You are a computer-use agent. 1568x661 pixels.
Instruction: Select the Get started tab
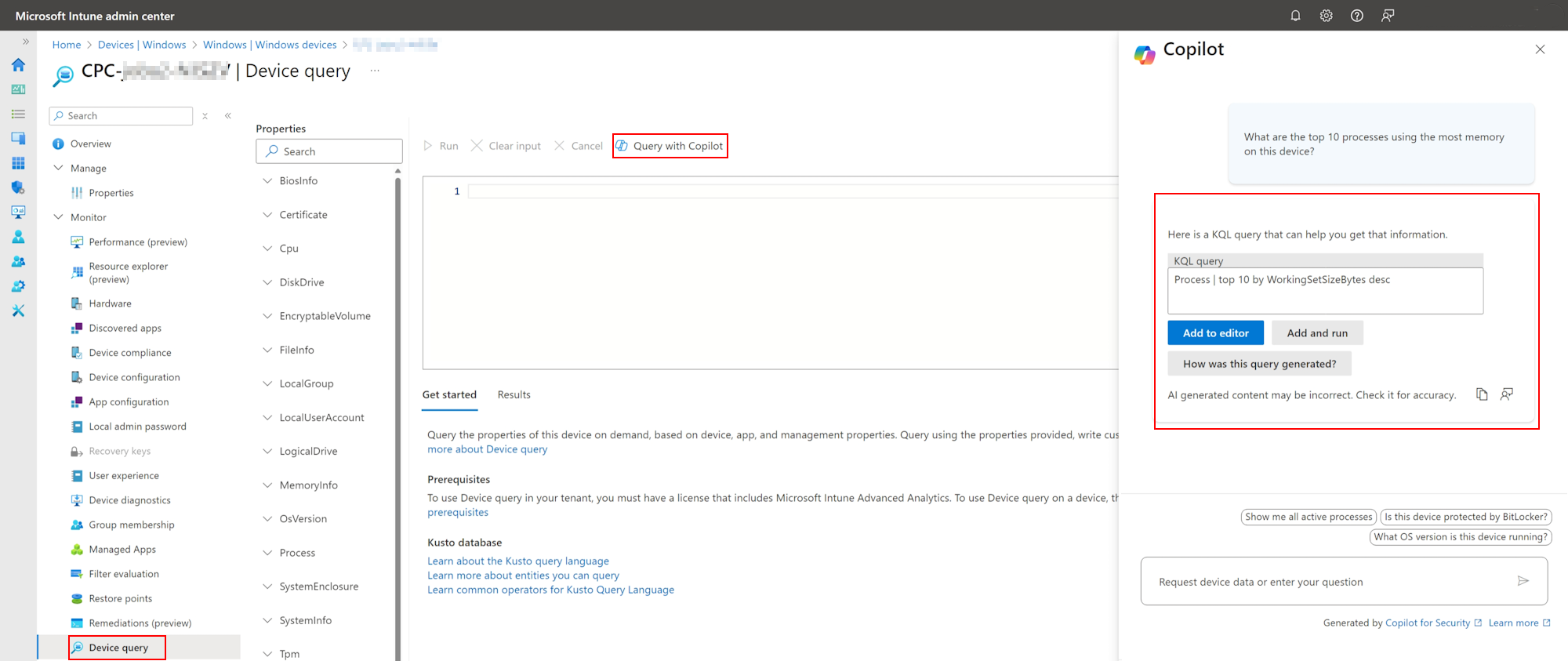(x=449, y=394)
